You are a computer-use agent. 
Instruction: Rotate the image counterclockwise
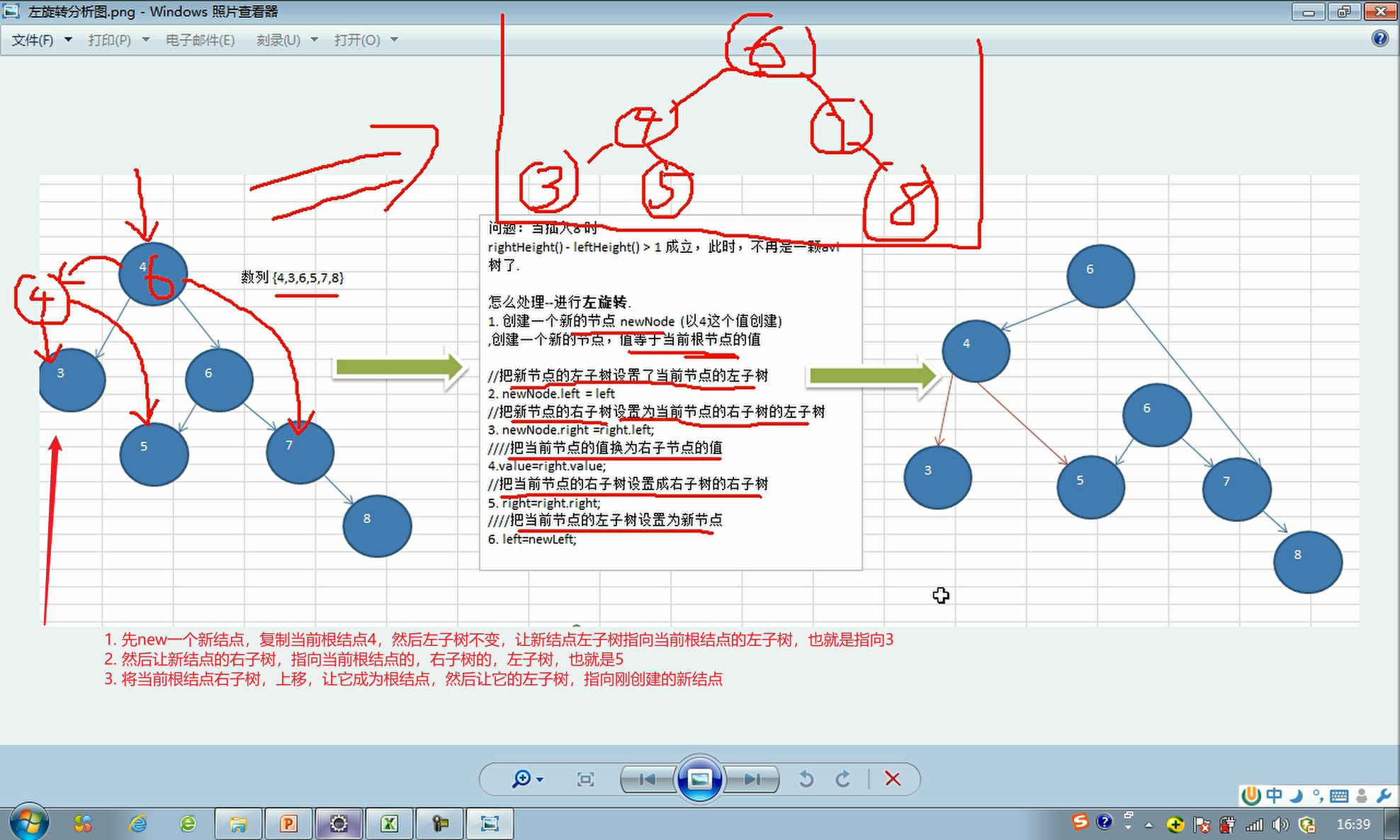pos(806,780)
